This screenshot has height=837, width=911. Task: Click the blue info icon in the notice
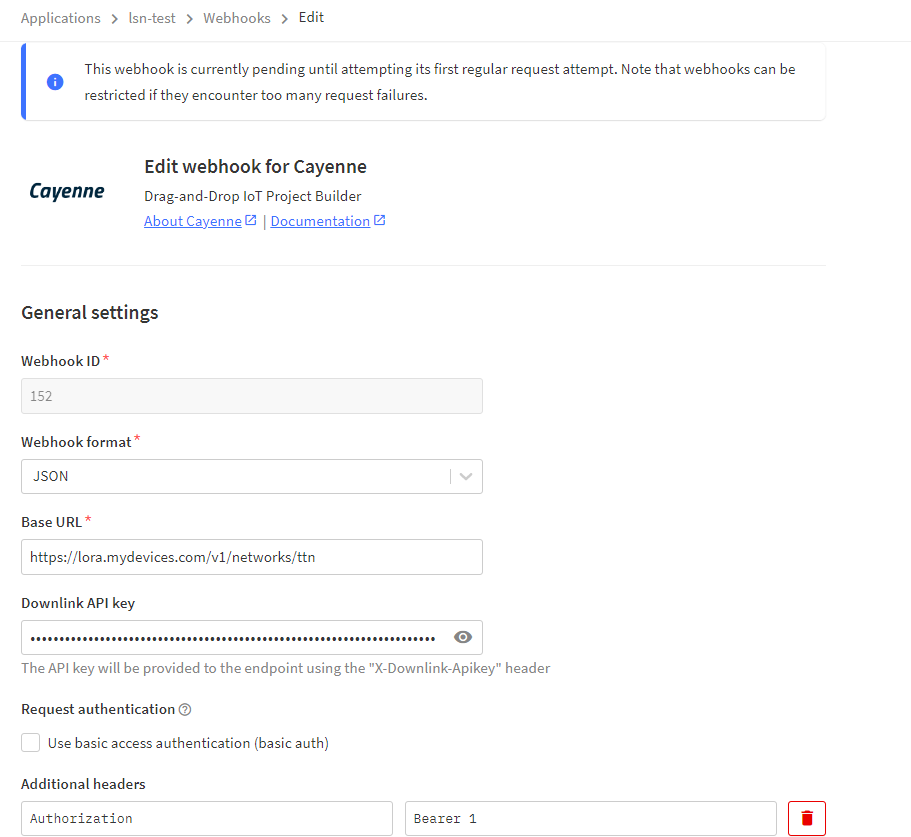coord(55,82)
